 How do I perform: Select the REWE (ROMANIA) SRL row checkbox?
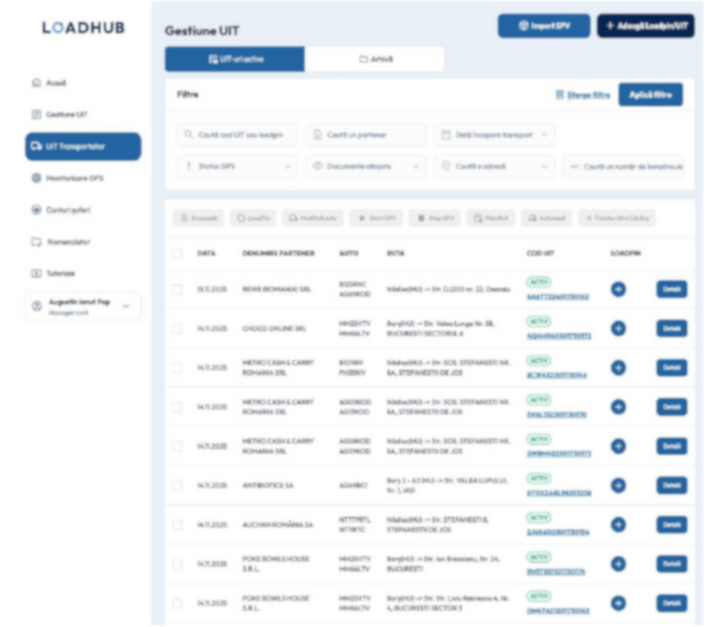[177, 289]
